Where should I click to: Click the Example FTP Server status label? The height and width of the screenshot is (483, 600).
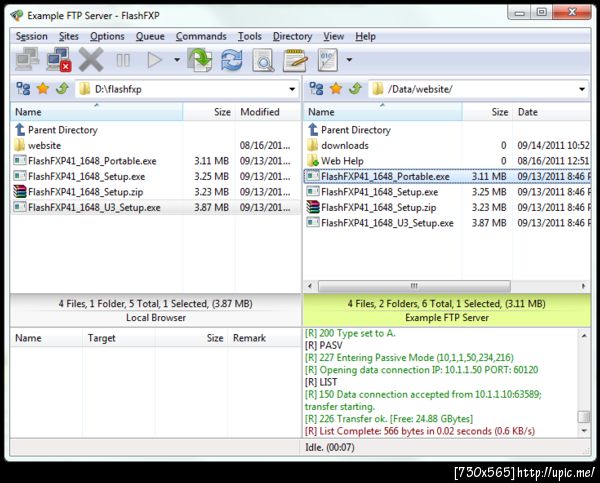447,318
